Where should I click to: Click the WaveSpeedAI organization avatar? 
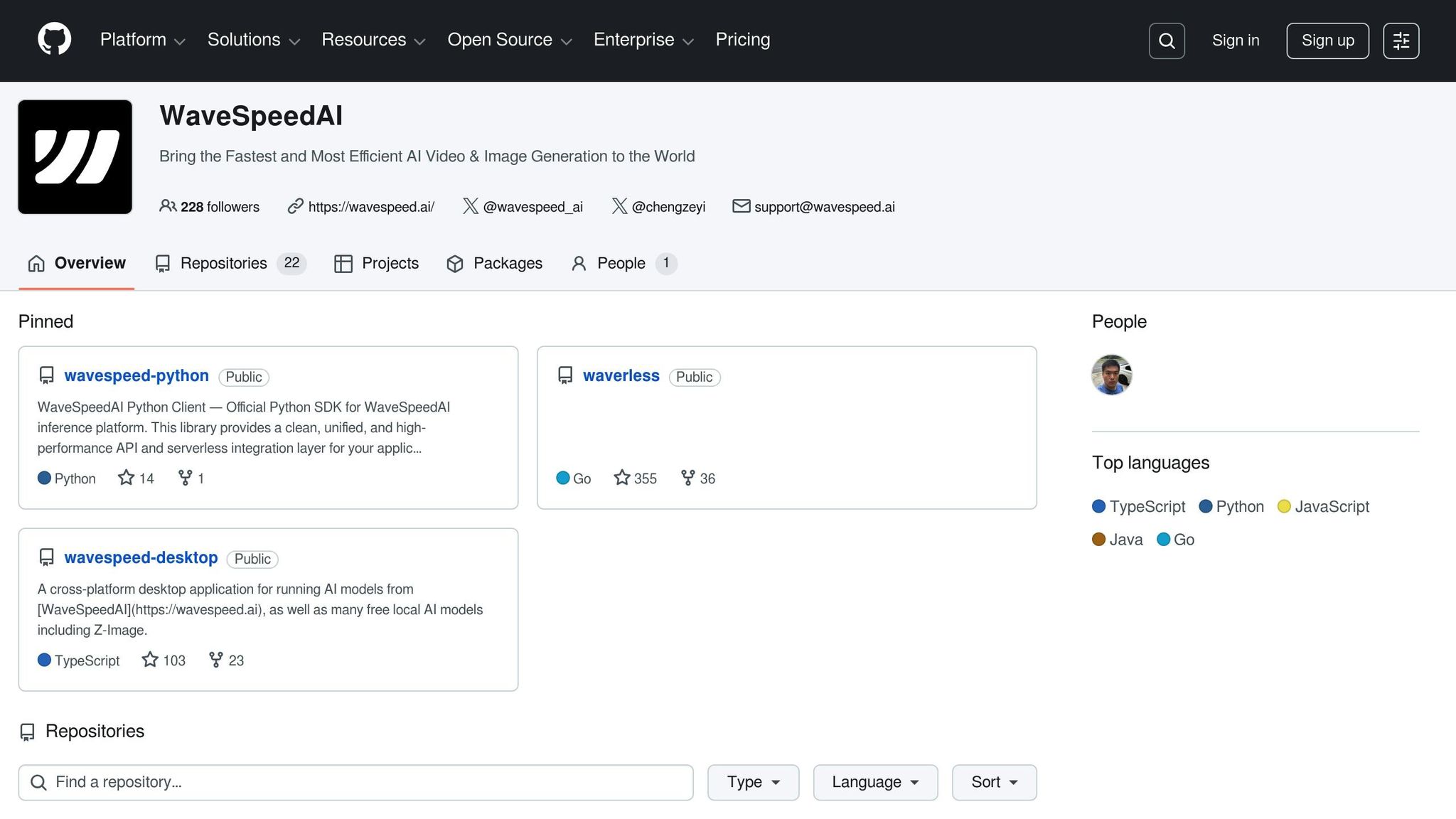pyautogui.click(x=75, y=156)
